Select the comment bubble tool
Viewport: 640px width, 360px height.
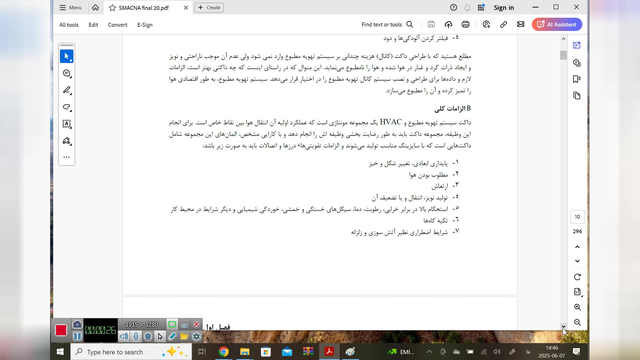(67, 73)
